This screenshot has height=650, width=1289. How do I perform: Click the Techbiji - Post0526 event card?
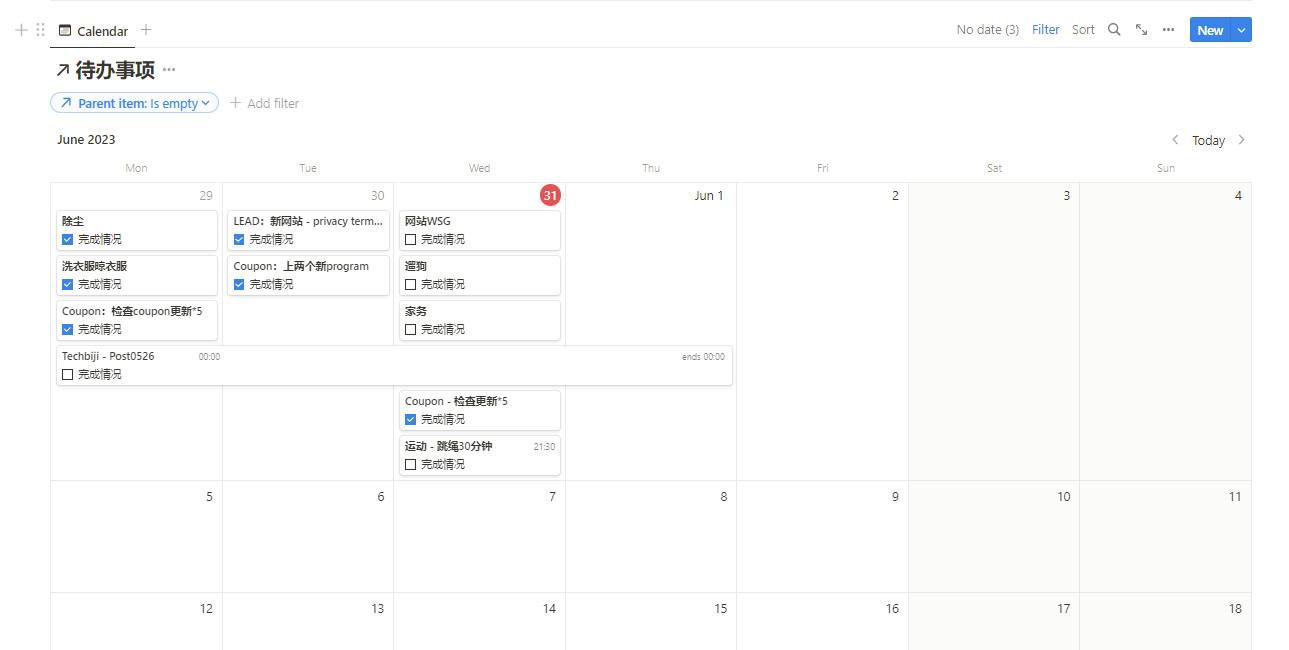coord(108,355)
